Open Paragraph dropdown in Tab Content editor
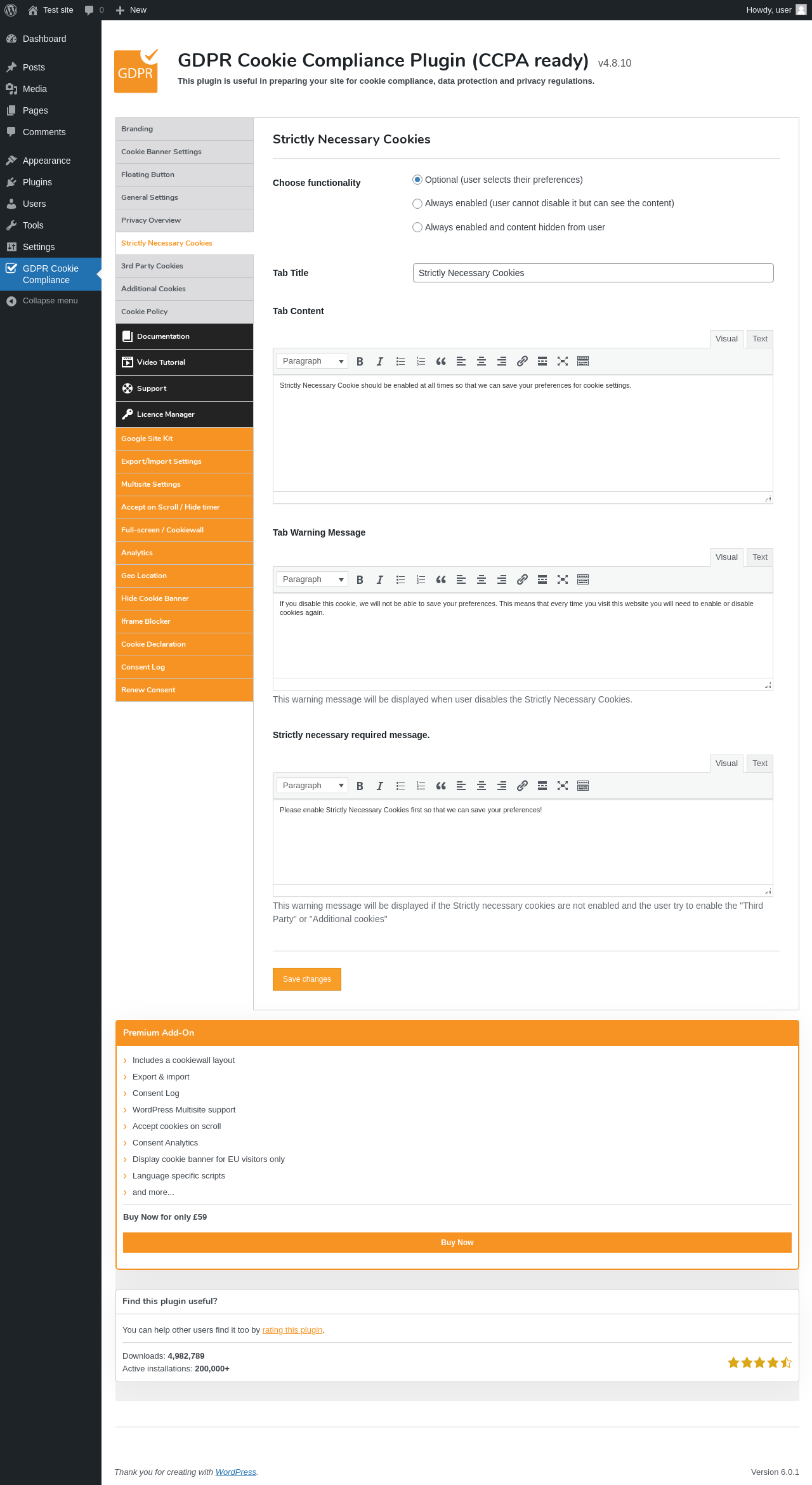 tap(312, 361)
